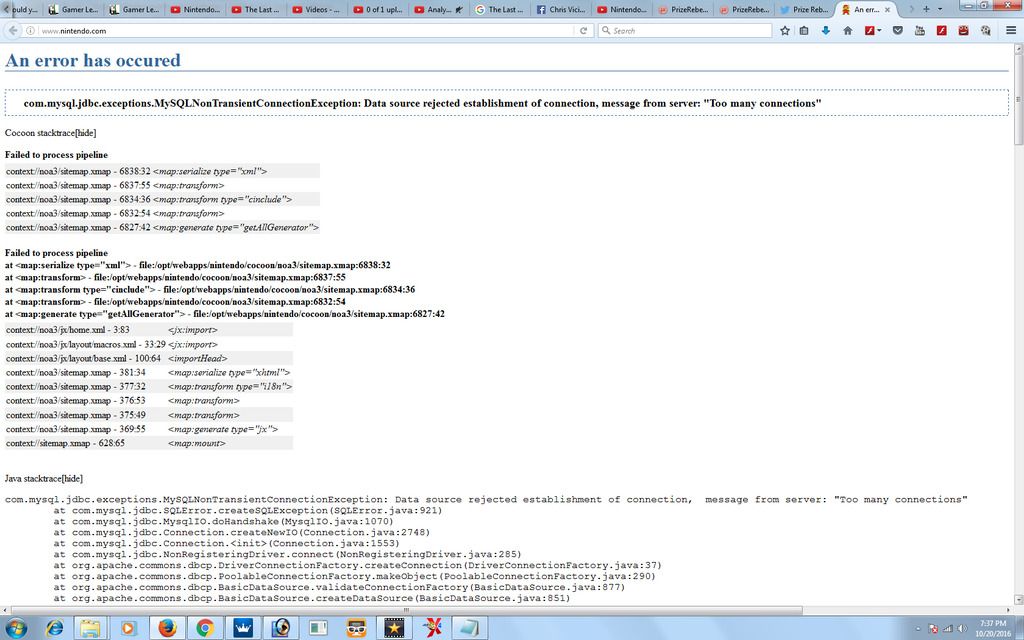The image size is (1024, 640).
Task: Reload the nintendo.com page
Action: [583, 31]
